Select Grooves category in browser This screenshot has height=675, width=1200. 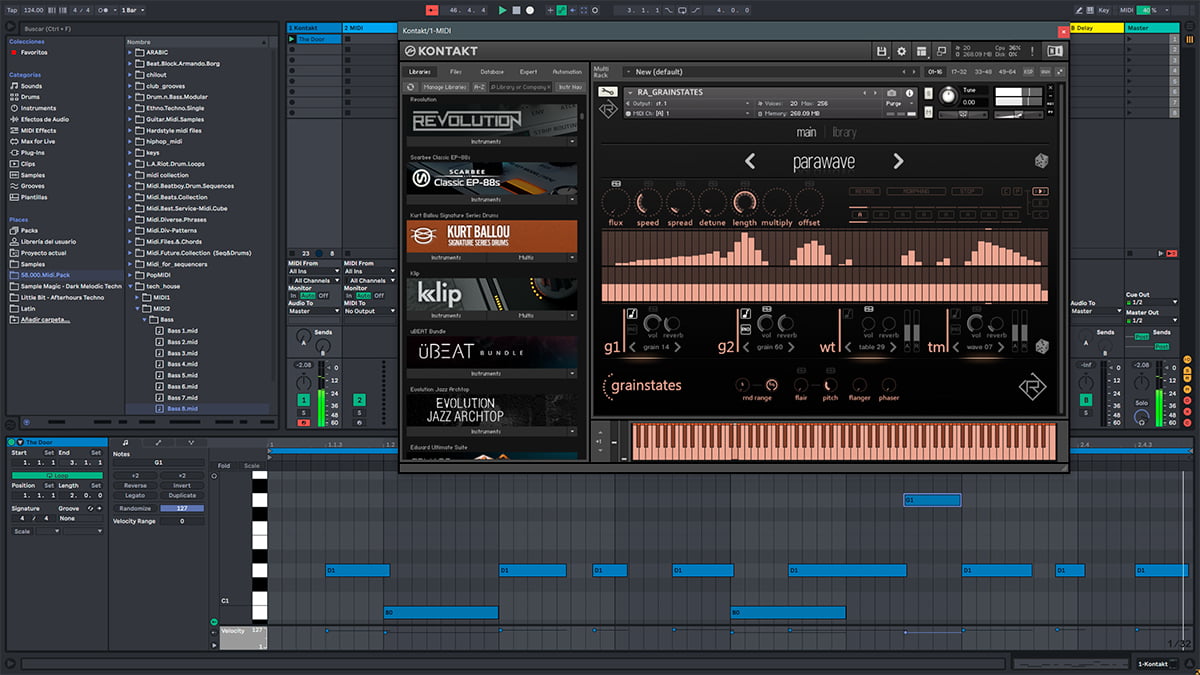pyautogui.click(x=33, y=185)
